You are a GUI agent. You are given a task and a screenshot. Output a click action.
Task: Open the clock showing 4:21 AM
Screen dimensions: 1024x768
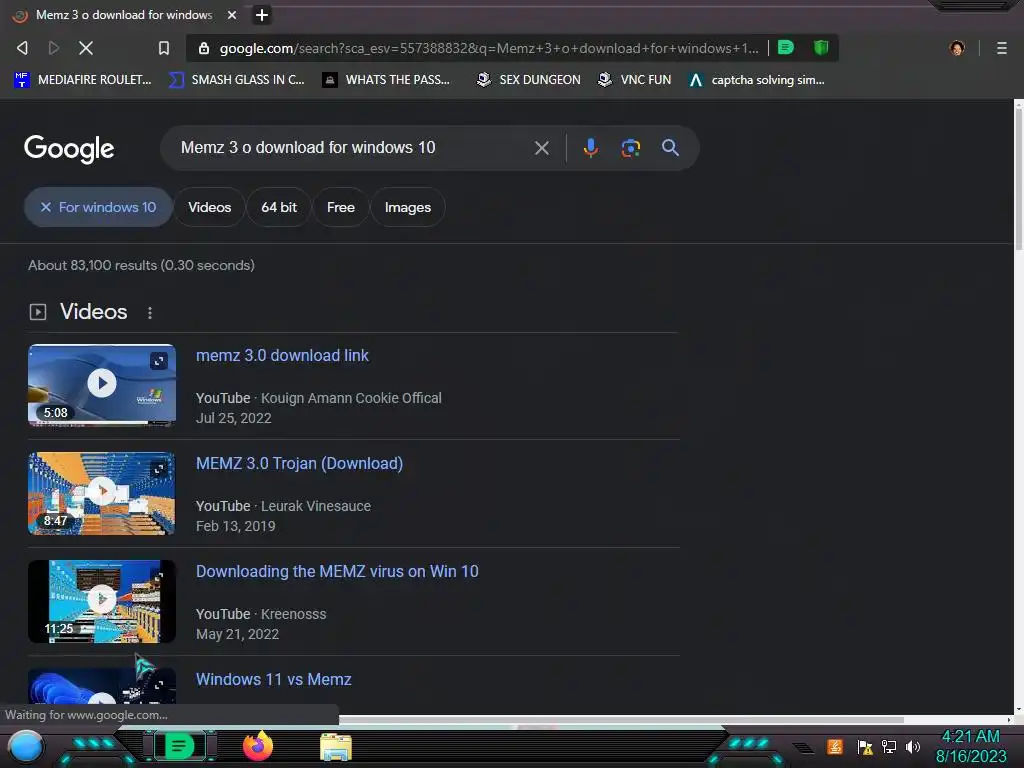pos(970,746)
